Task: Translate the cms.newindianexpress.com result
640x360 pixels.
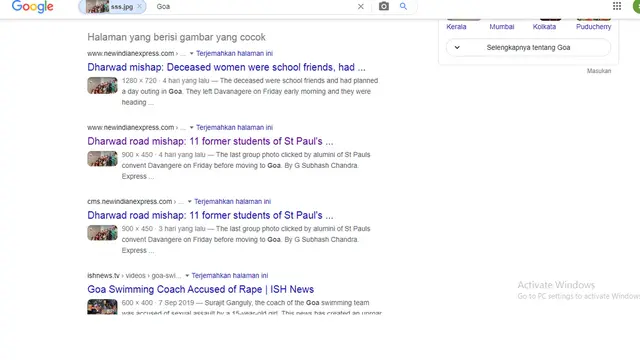Action: (x=232, y=202)
